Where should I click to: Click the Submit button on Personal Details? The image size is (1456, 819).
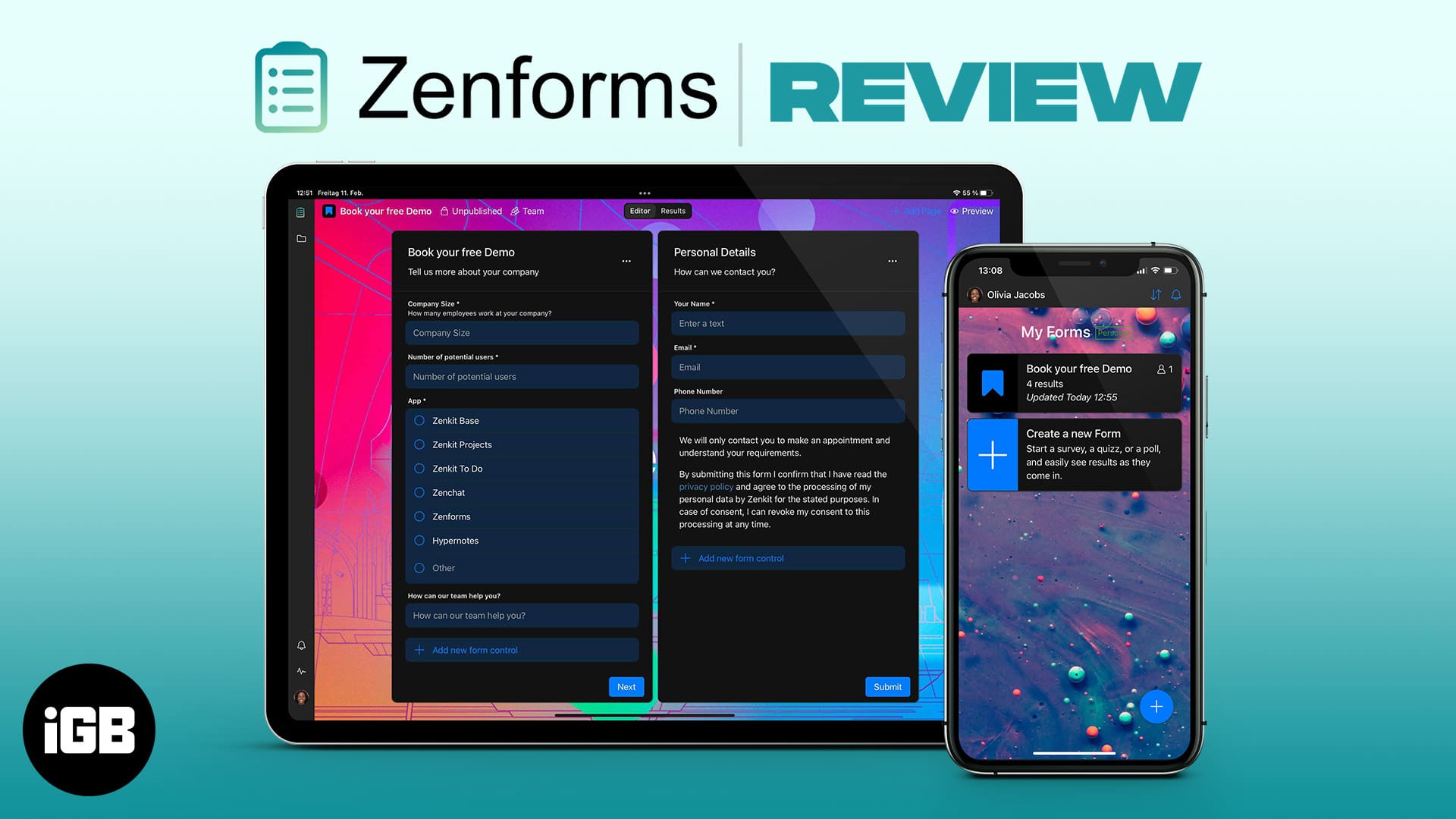886,687
